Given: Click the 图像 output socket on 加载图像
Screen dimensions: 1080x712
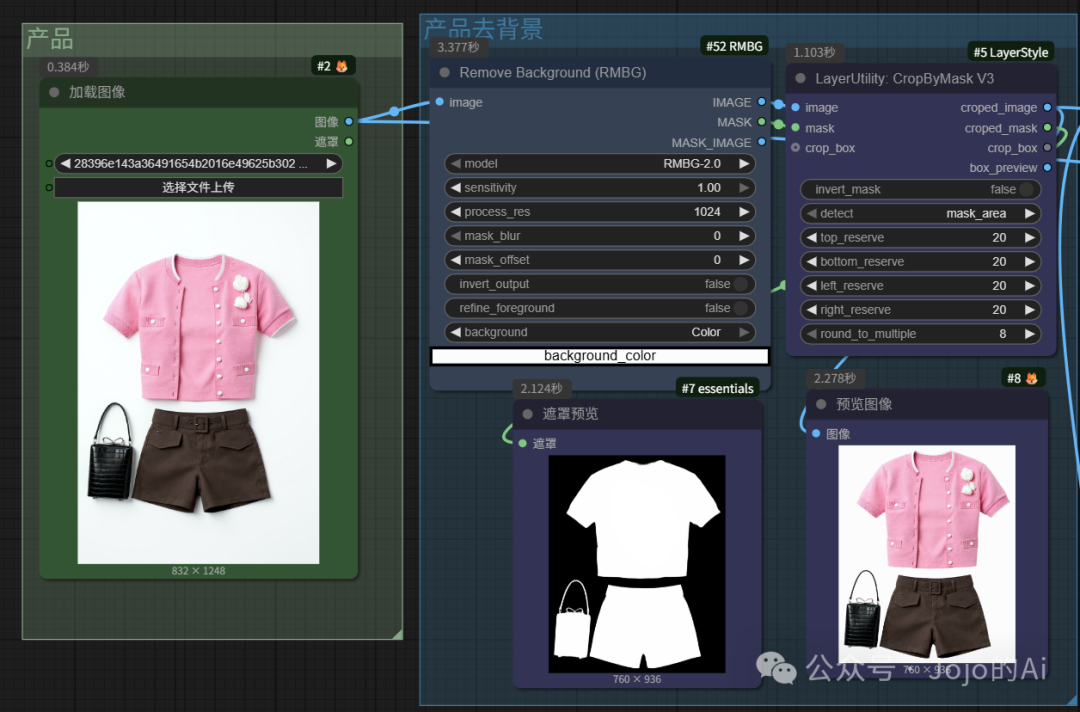Looking at the screenshot, I should [349, 122].
